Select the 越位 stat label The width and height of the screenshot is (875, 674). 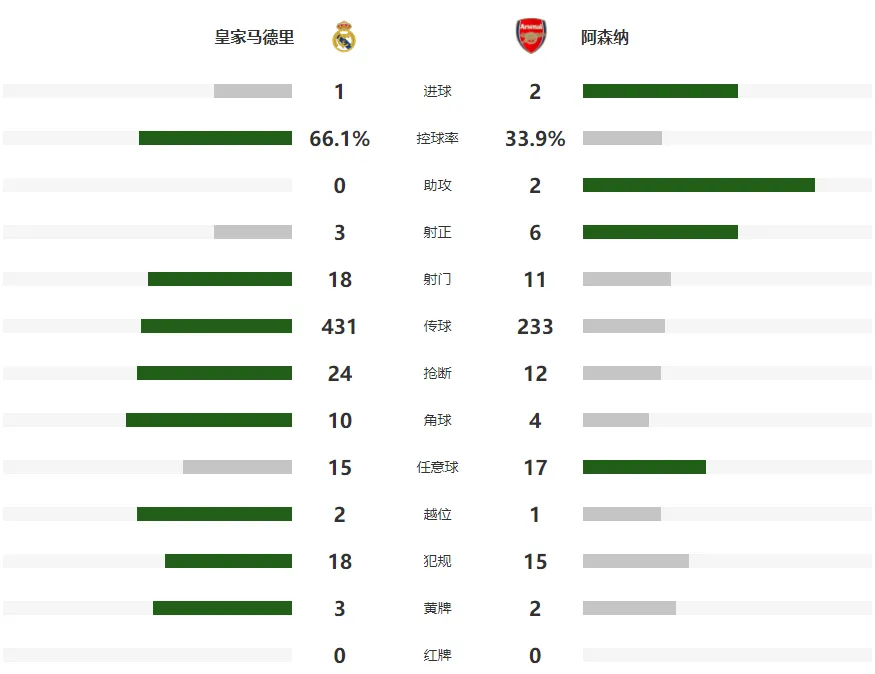(437, 514)
